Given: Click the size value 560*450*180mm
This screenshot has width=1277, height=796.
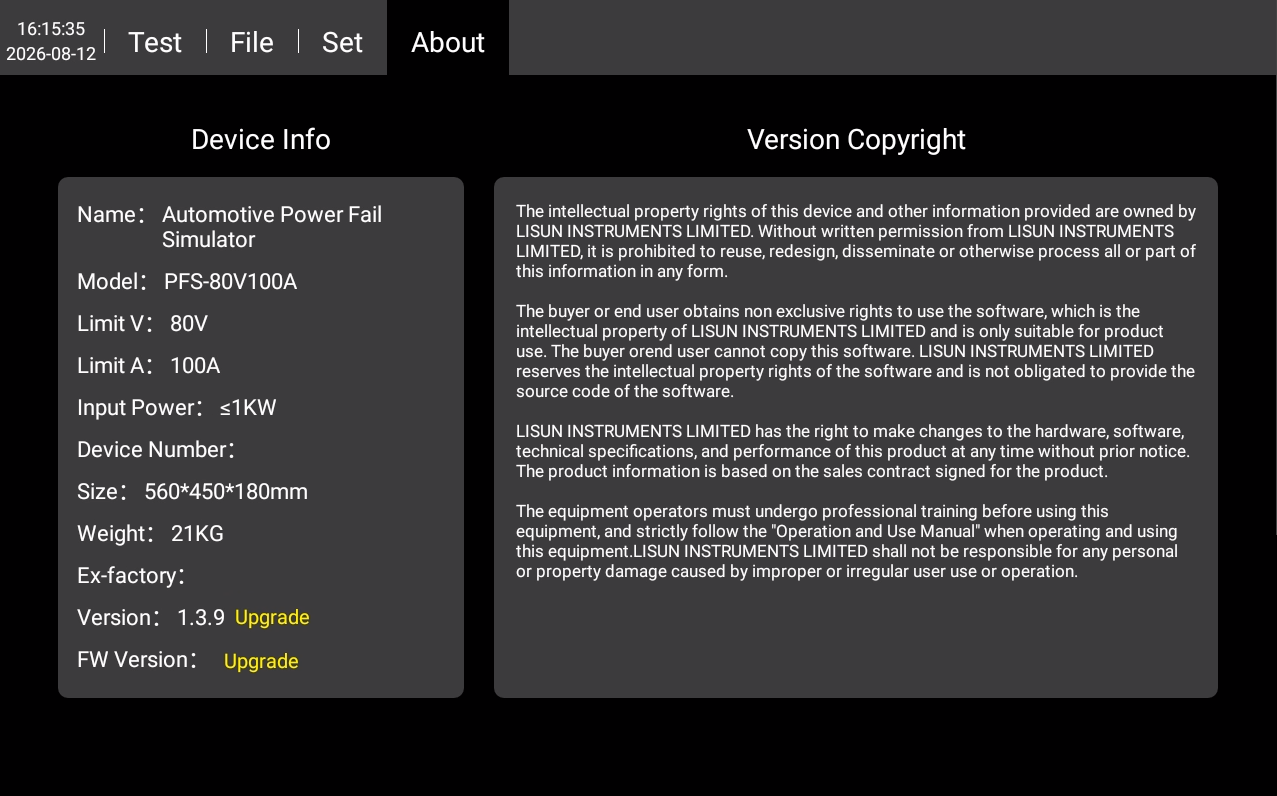Looking at the screenshot, I should point(226,492).
